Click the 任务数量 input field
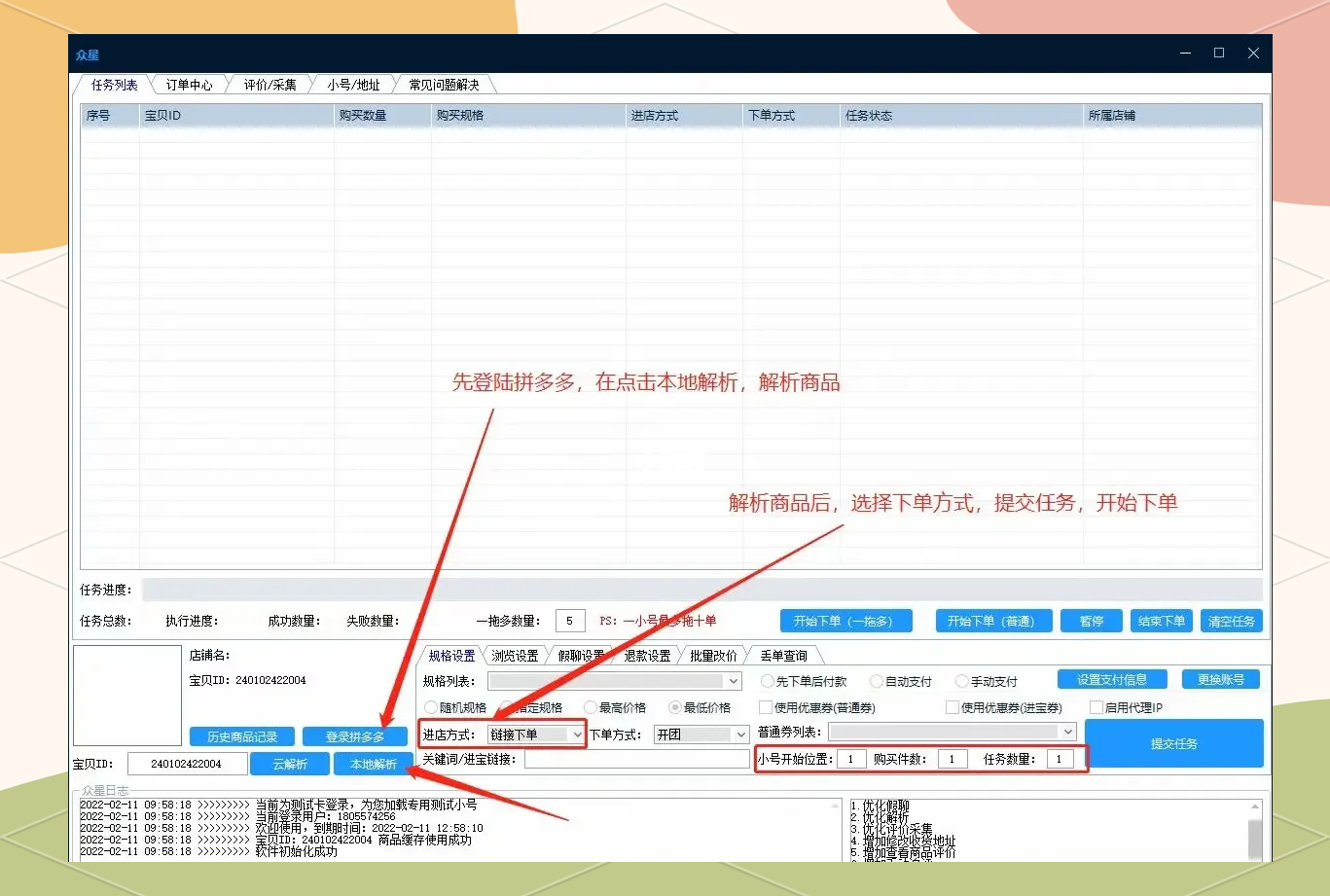The width and height of the screenshot is (1330, 896). tap(1060, 759)
